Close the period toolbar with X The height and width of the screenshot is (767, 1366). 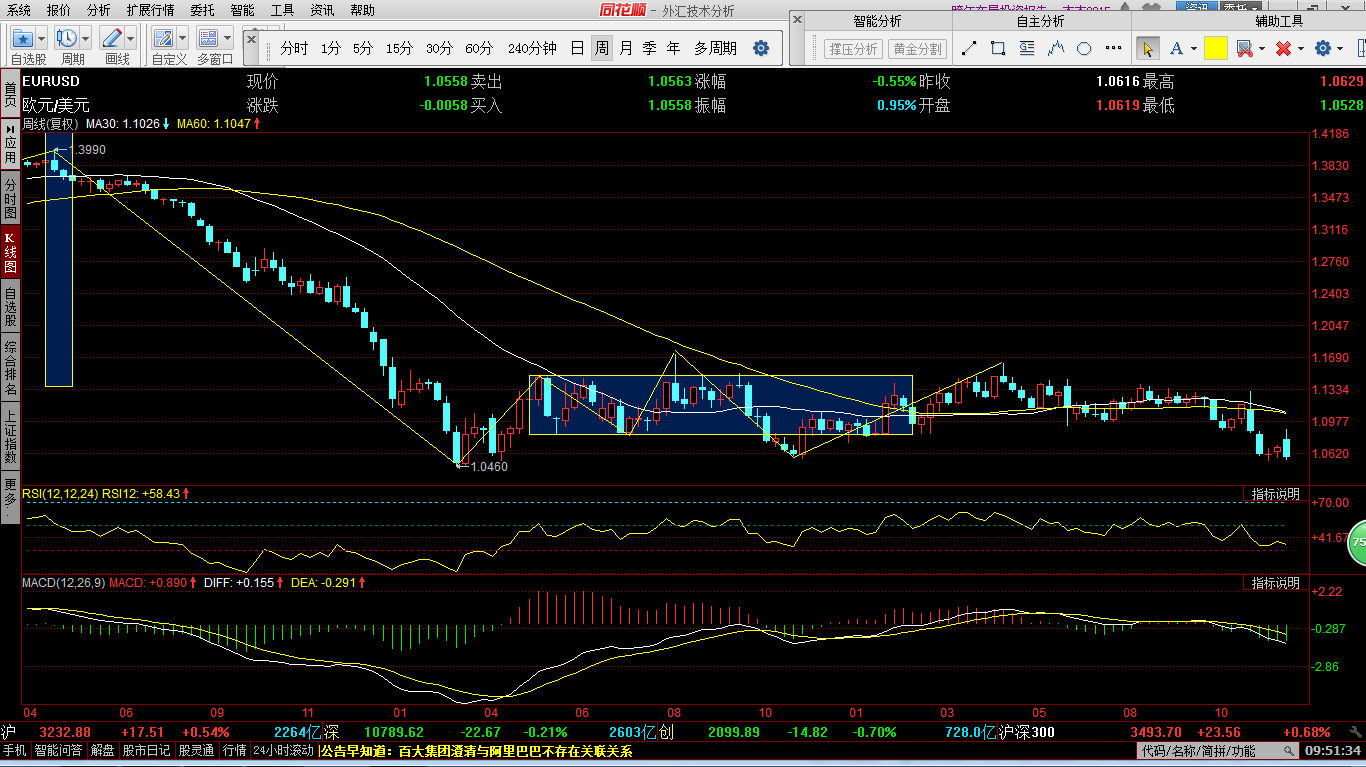251,38
